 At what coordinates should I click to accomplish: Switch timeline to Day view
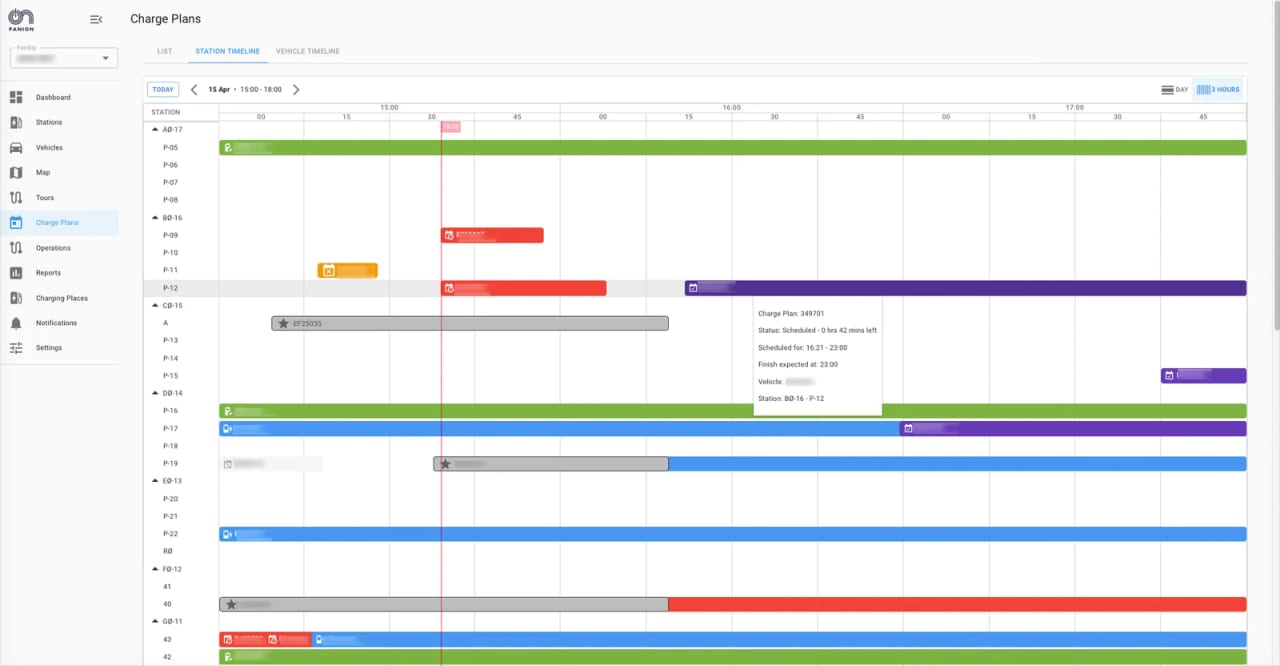pos(1175,89)
